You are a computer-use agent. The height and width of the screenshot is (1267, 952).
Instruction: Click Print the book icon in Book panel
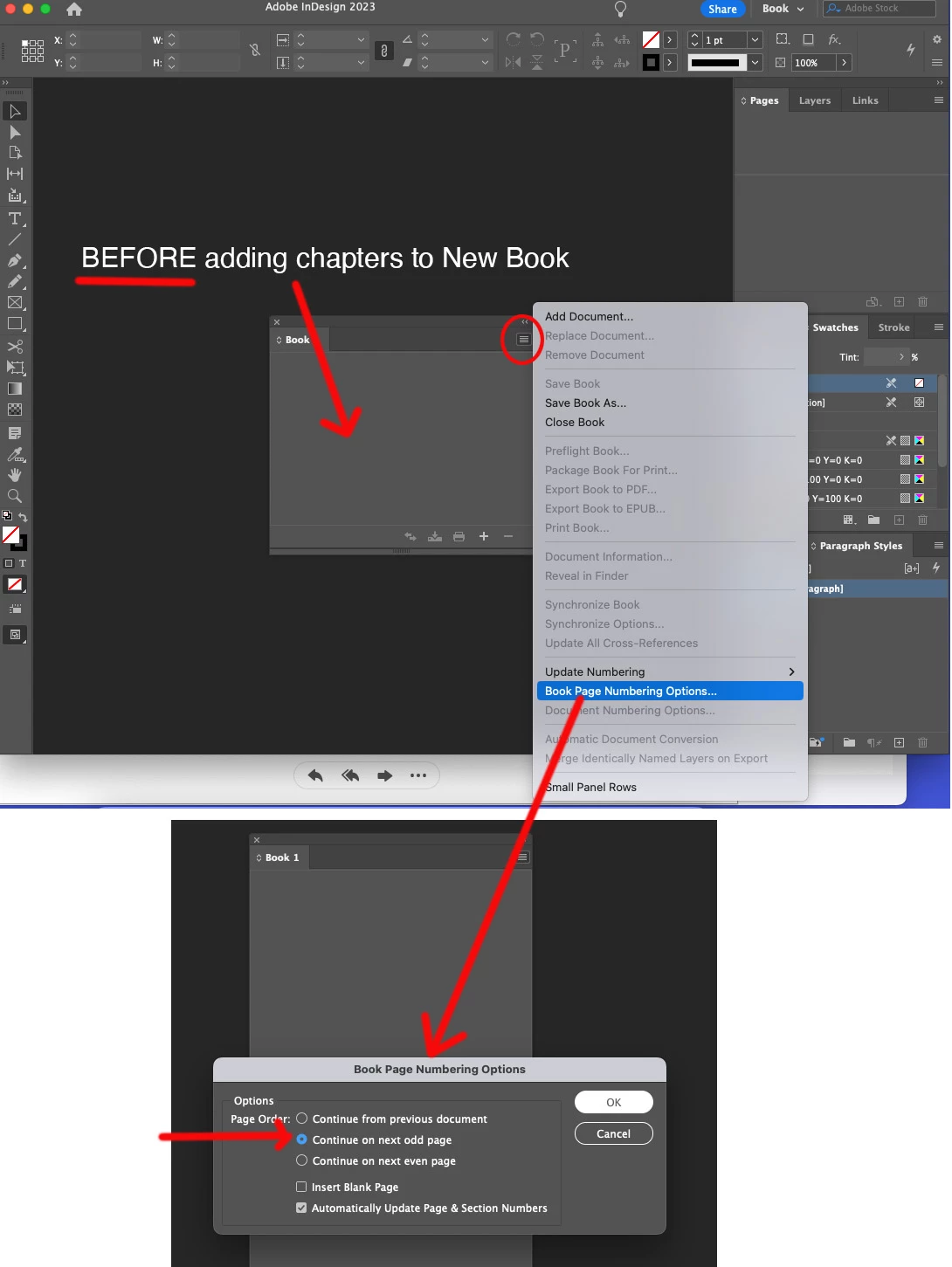coord(459,536)
